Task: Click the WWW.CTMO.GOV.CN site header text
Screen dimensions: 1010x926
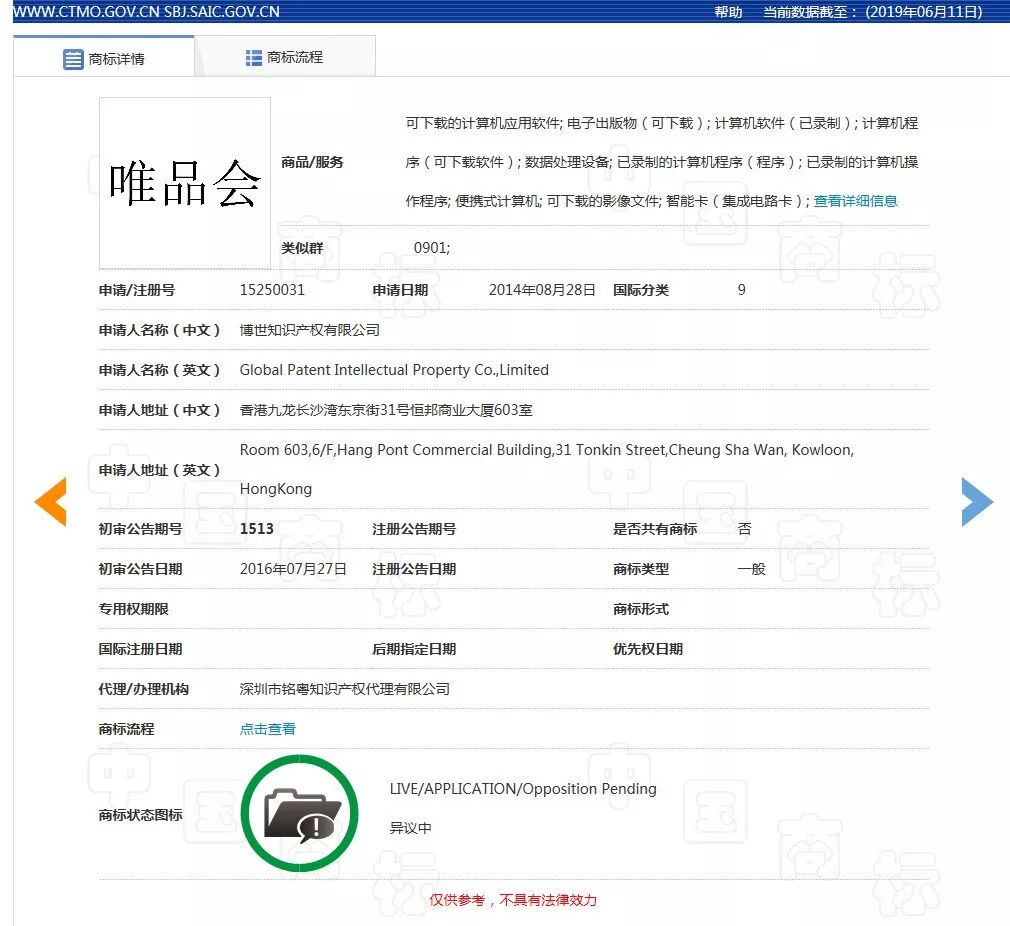Action: point(85,12)
